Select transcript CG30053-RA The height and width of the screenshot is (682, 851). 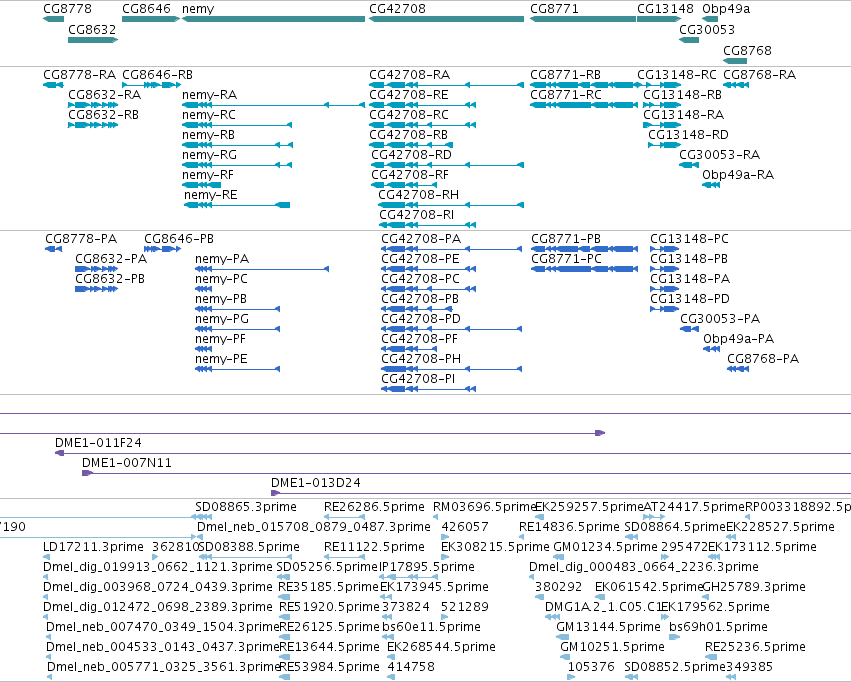[689, 165]
